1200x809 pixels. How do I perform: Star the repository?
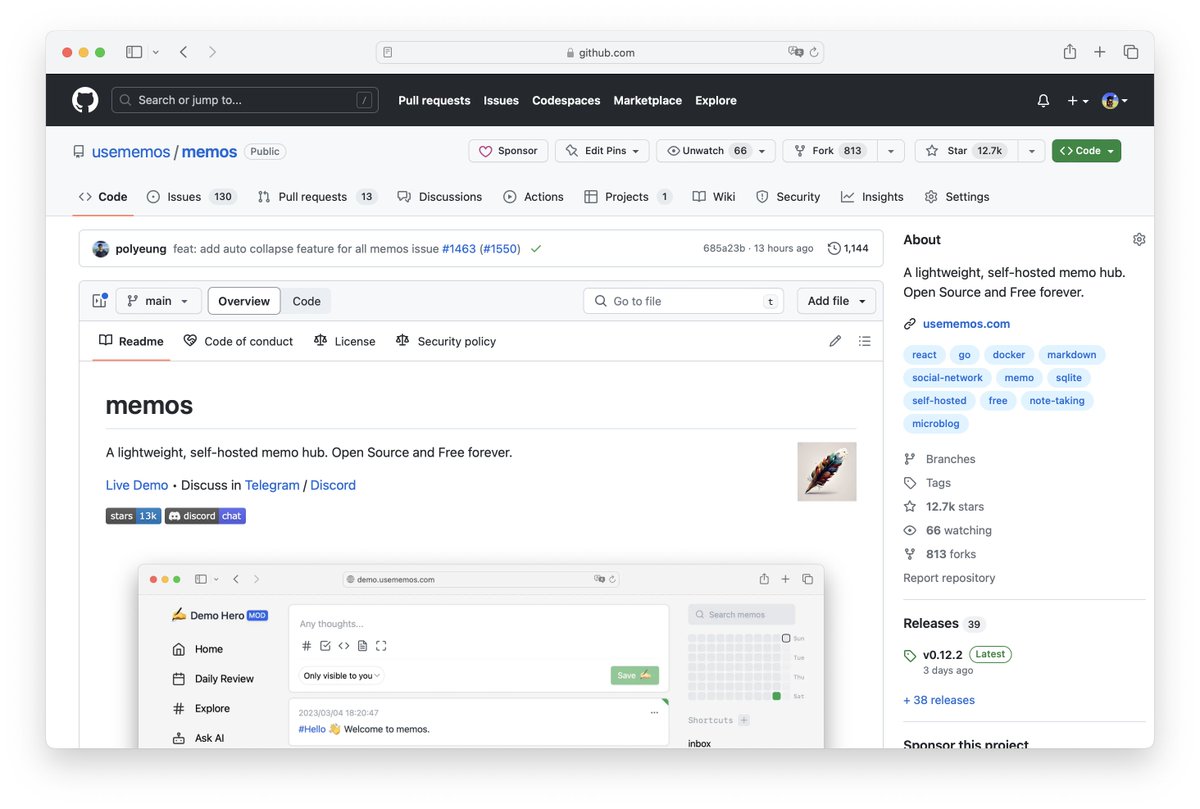point(964,151)
